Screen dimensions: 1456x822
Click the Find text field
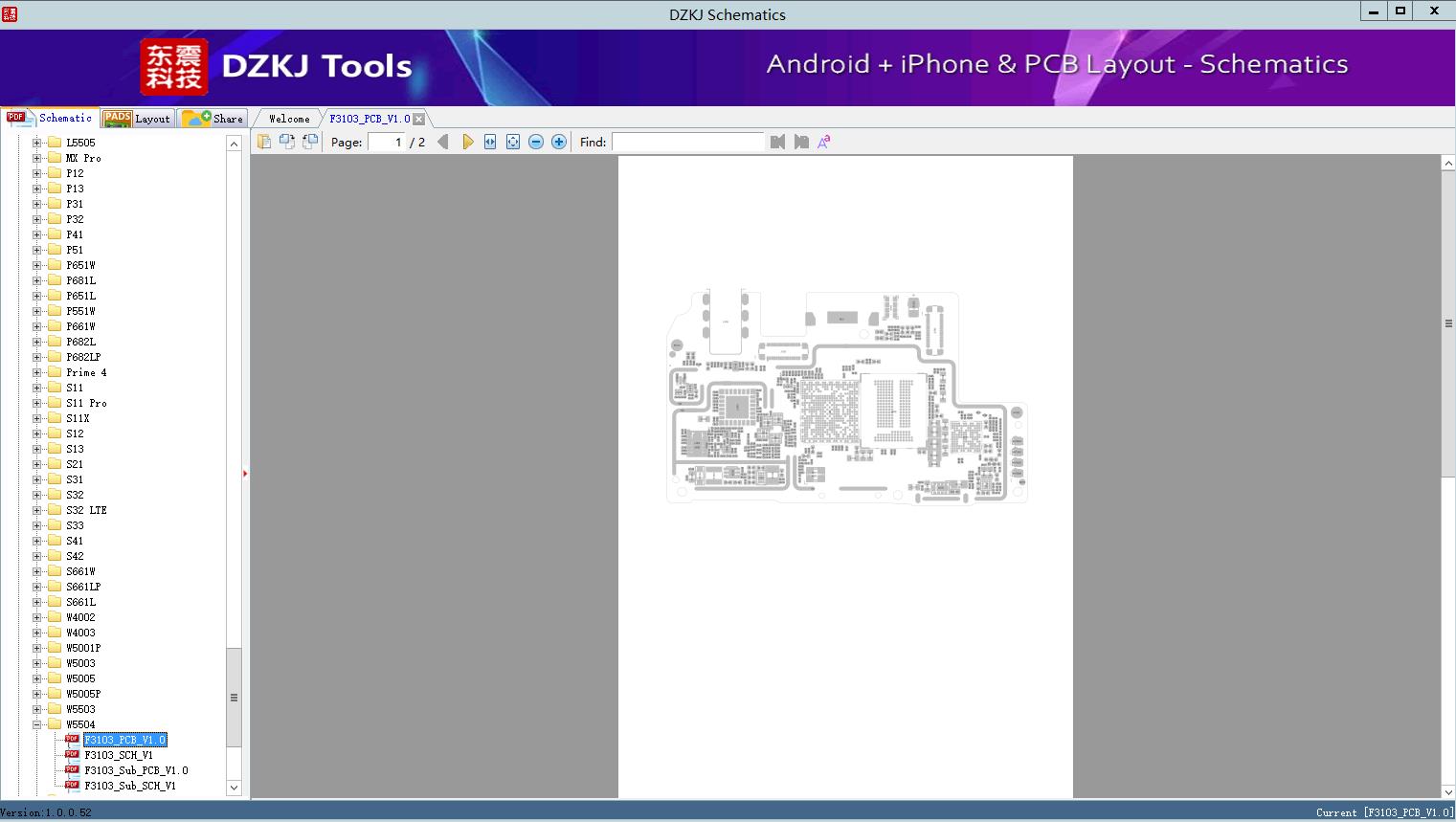(687, 142)
